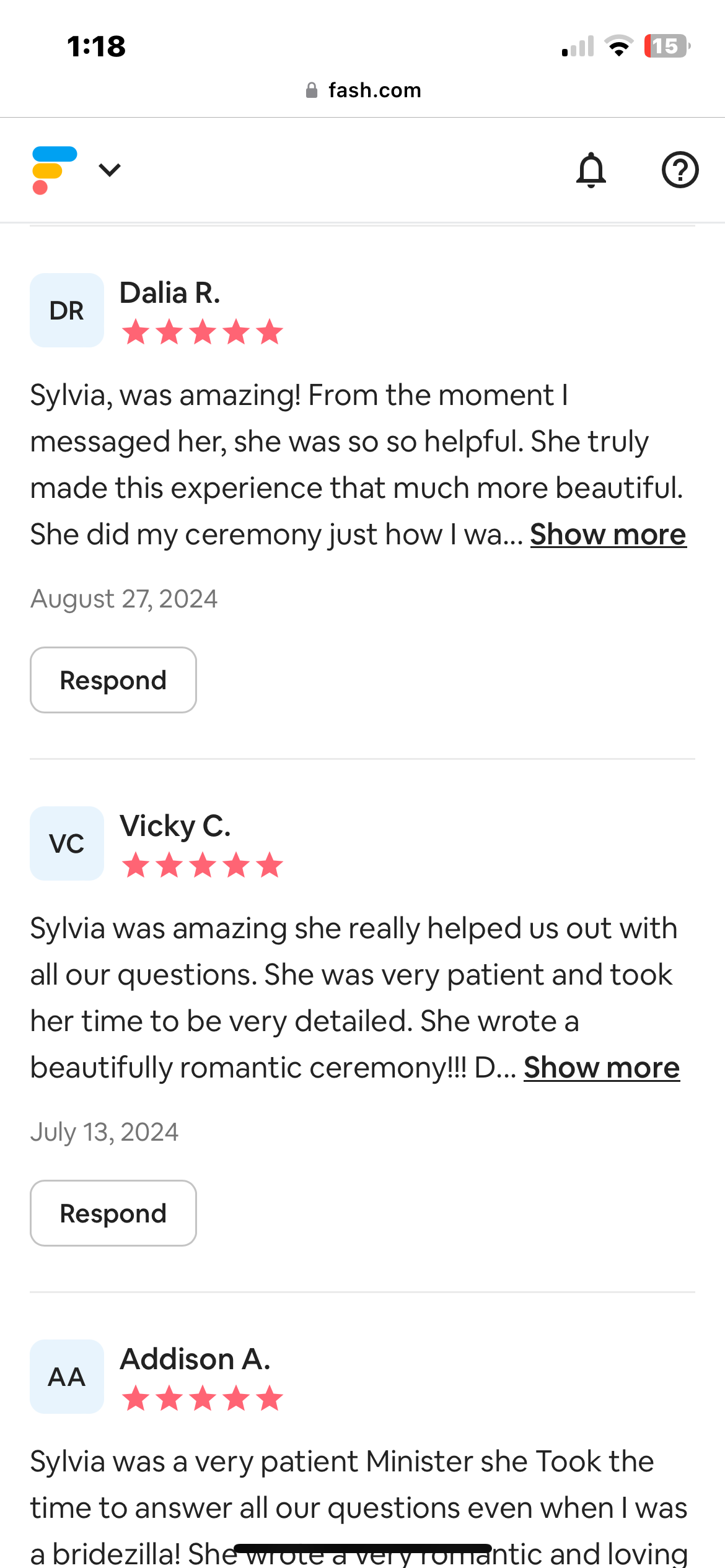Tap Addison A.'s five-star rating
This screenshot has width=725, height=1568.
203,1398
